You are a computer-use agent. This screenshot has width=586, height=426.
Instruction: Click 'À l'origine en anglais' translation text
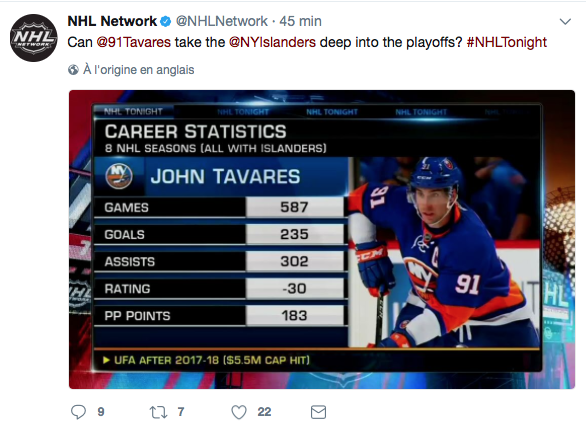point(139,70)
